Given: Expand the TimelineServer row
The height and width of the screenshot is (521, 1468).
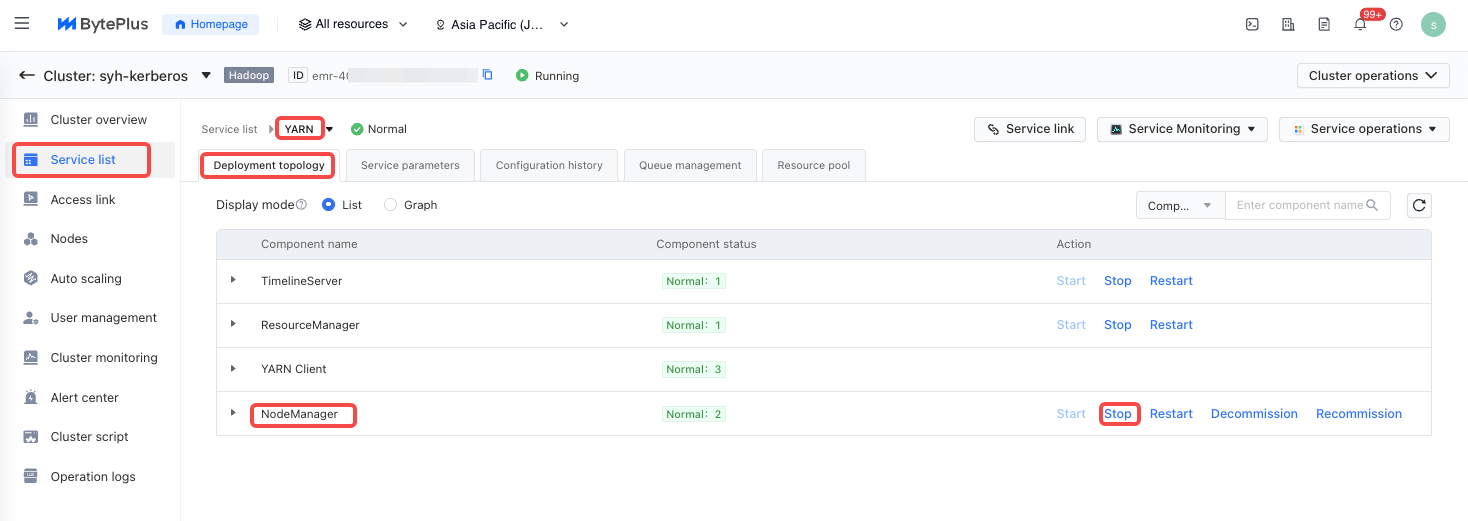Looking at the screenshot, I should coord(233,280).
